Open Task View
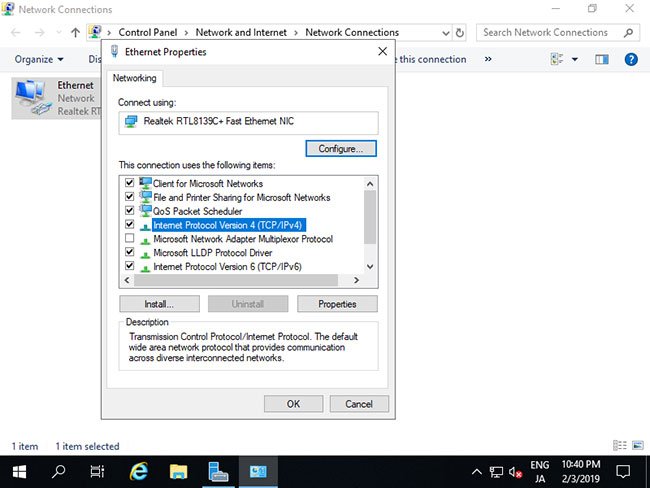Viewport: 650px width, 488px height. [97, 472]
